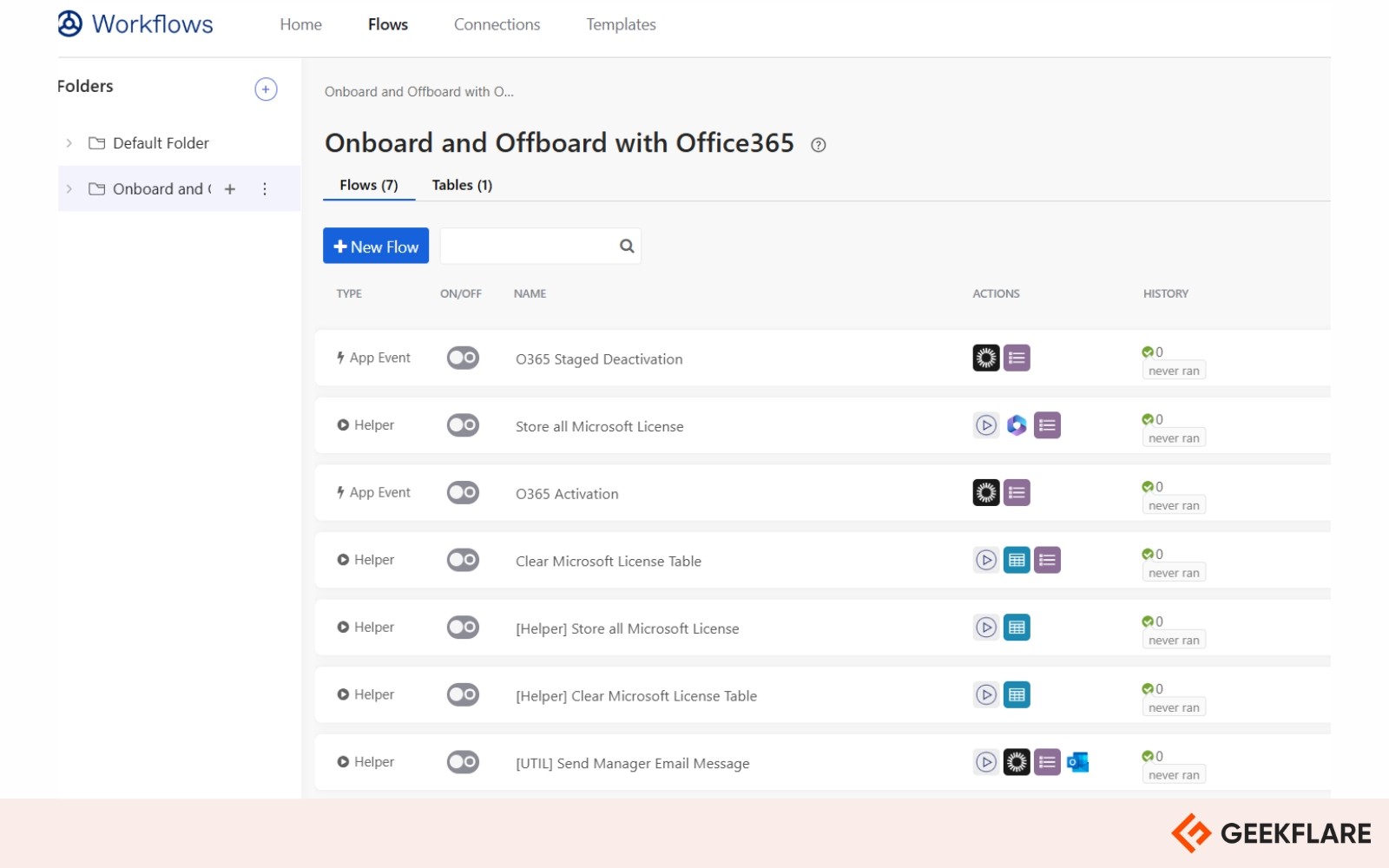Screen dimensions: 1389x868
Task: Open O365 Staged Deactivation flow name
Action: (x=599, y=359)
